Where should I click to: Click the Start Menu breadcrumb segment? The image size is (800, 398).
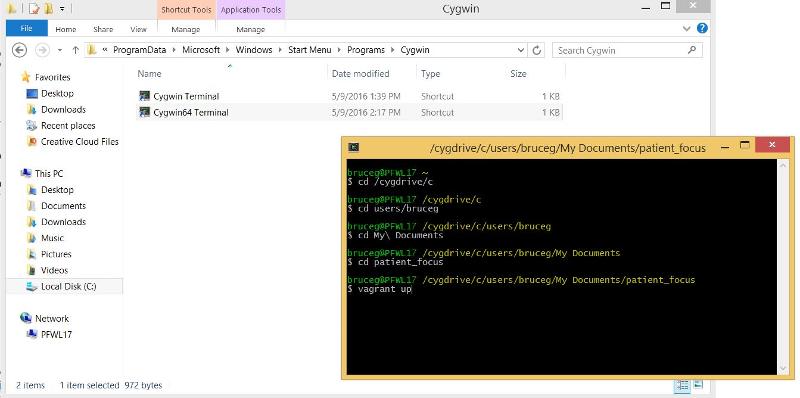point(309,50)
